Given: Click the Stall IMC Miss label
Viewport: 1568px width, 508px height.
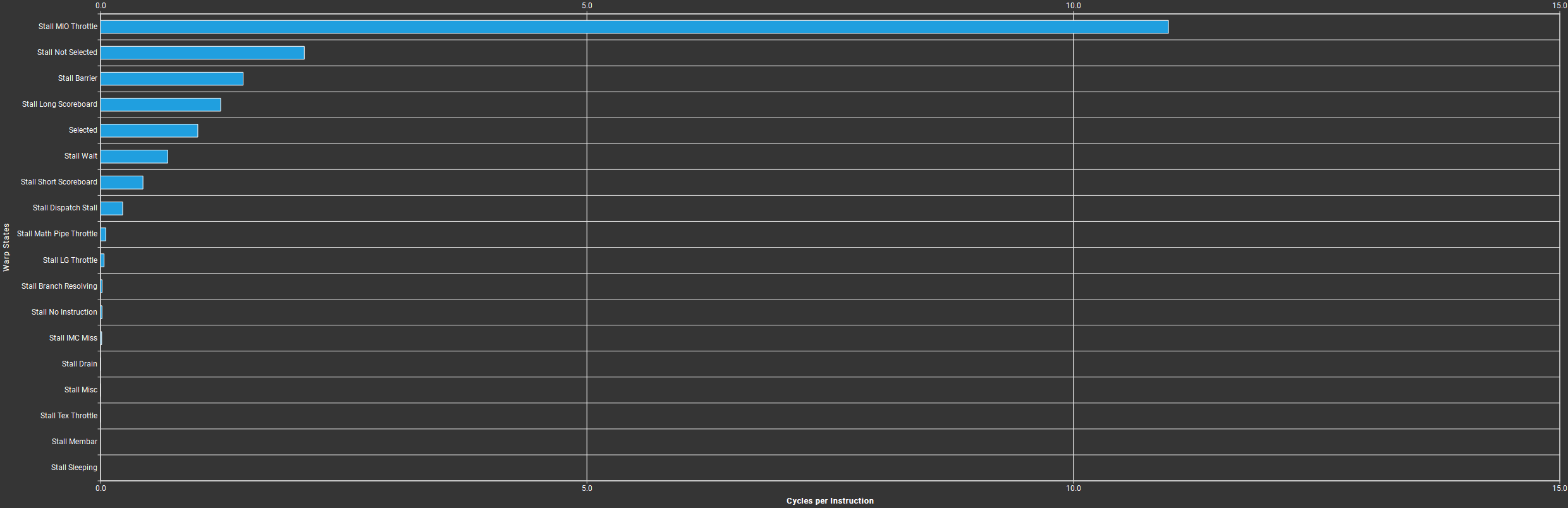Looking at the screenshot, I should tap(73, 338).
